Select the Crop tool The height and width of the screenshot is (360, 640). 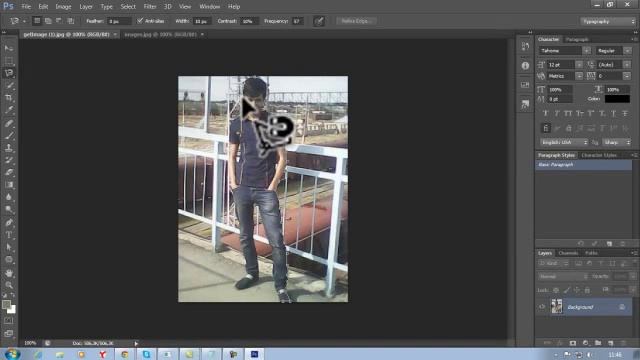click(9, 98)
